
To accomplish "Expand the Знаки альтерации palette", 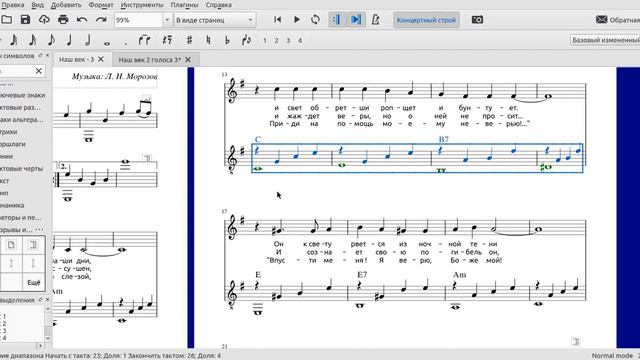I will pyautogui.click(x=22, y=120).
